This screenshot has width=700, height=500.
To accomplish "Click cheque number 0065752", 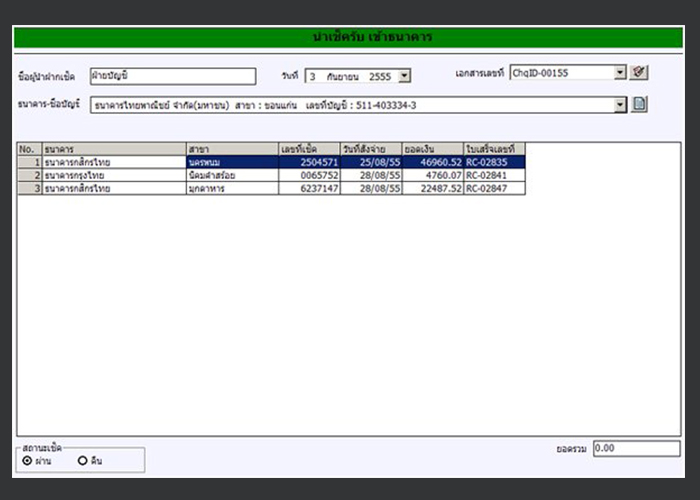I will (x=309, y=175).
